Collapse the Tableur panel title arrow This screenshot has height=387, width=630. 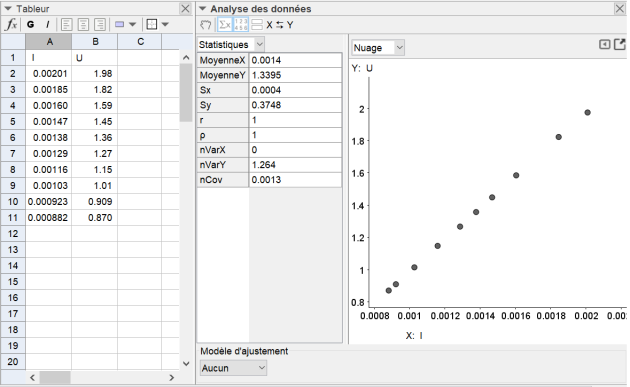[8, 8]
